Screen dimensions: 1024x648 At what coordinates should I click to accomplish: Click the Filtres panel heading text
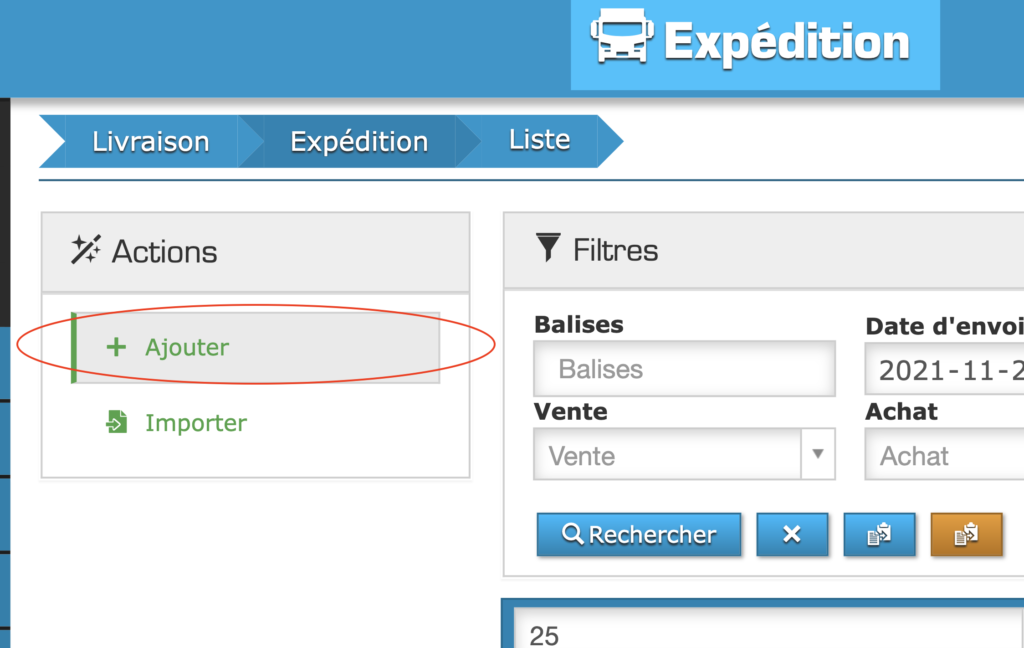point(615,250)
